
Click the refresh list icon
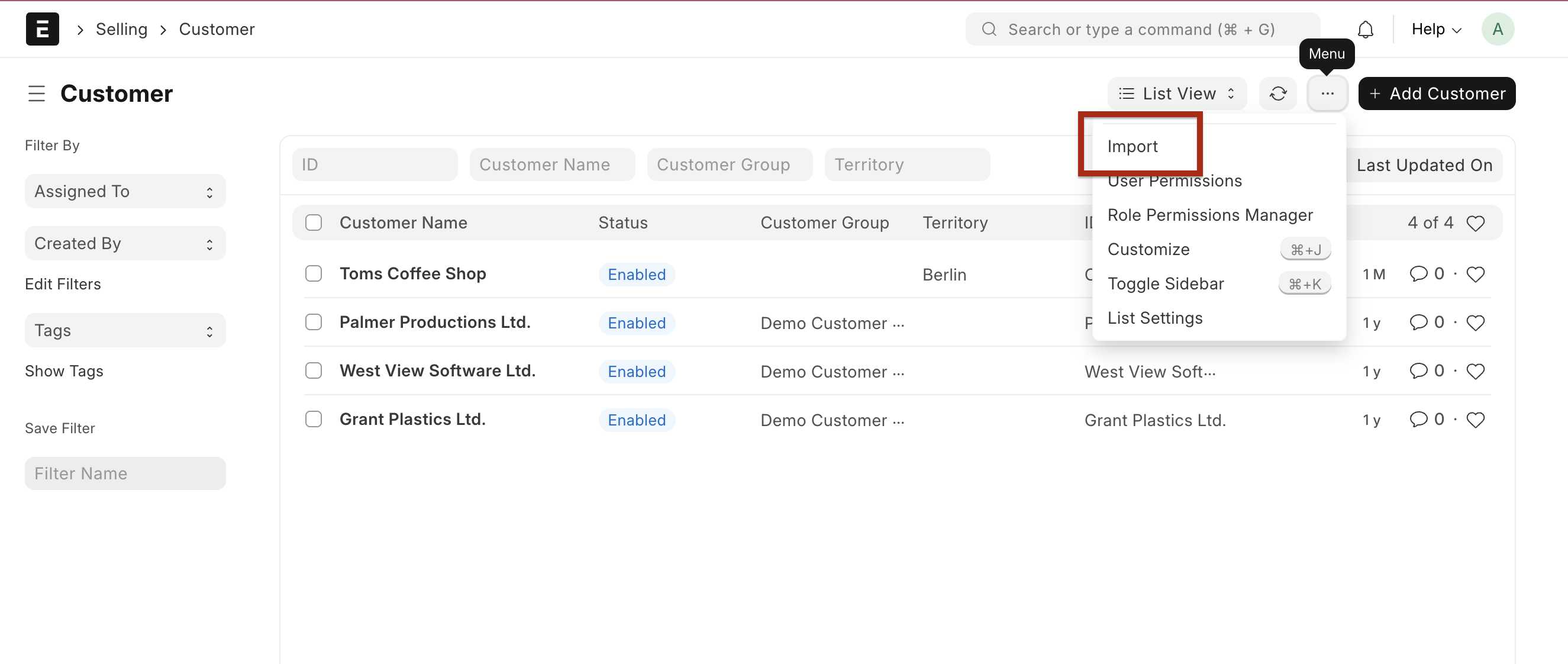[1277, 94]
